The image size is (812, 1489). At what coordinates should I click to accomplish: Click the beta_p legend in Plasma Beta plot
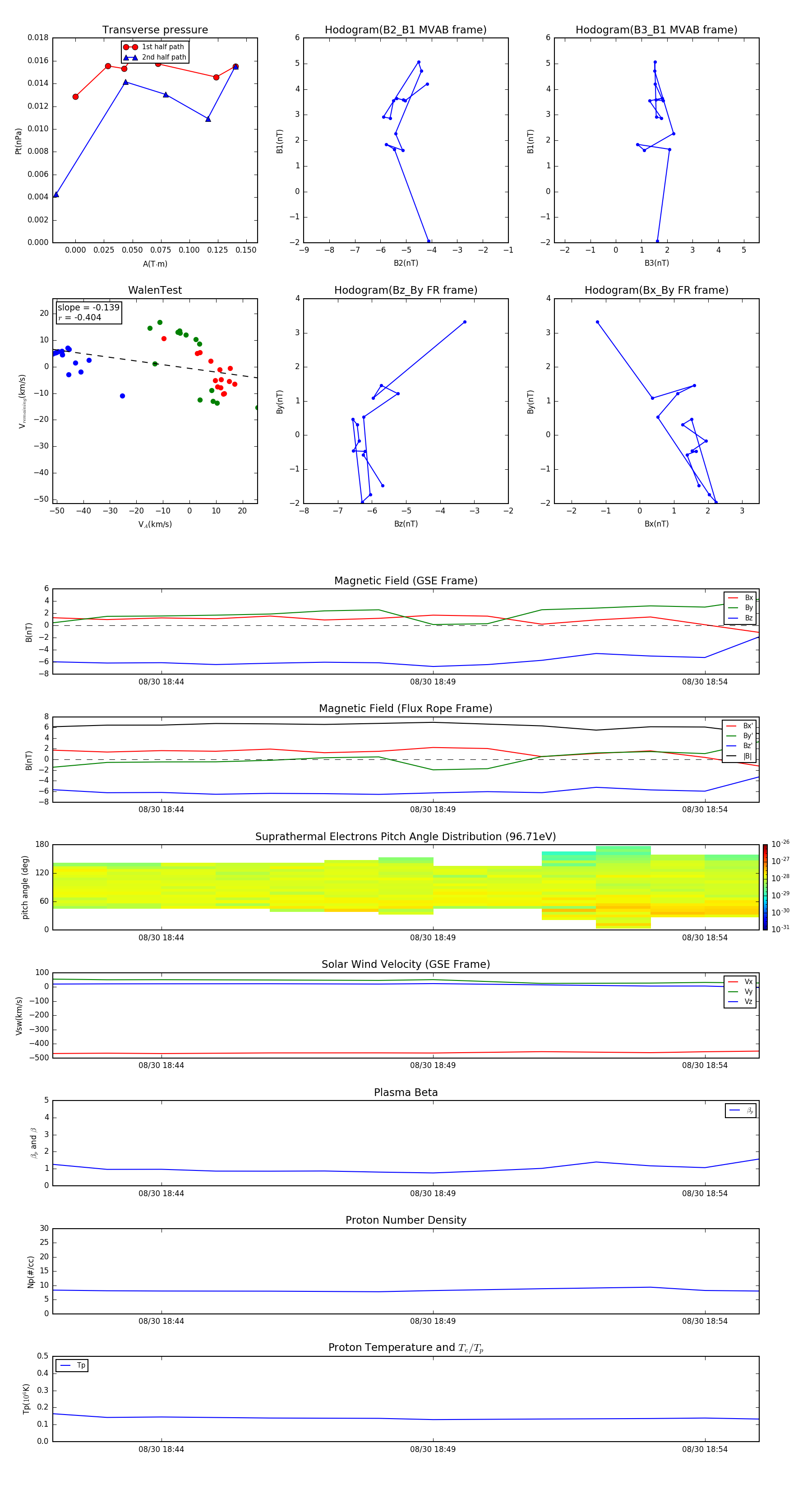point(741,1110)
